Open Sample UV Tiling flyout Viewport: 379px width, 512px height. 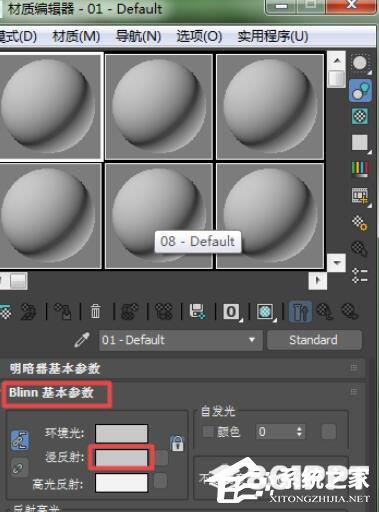360,143
